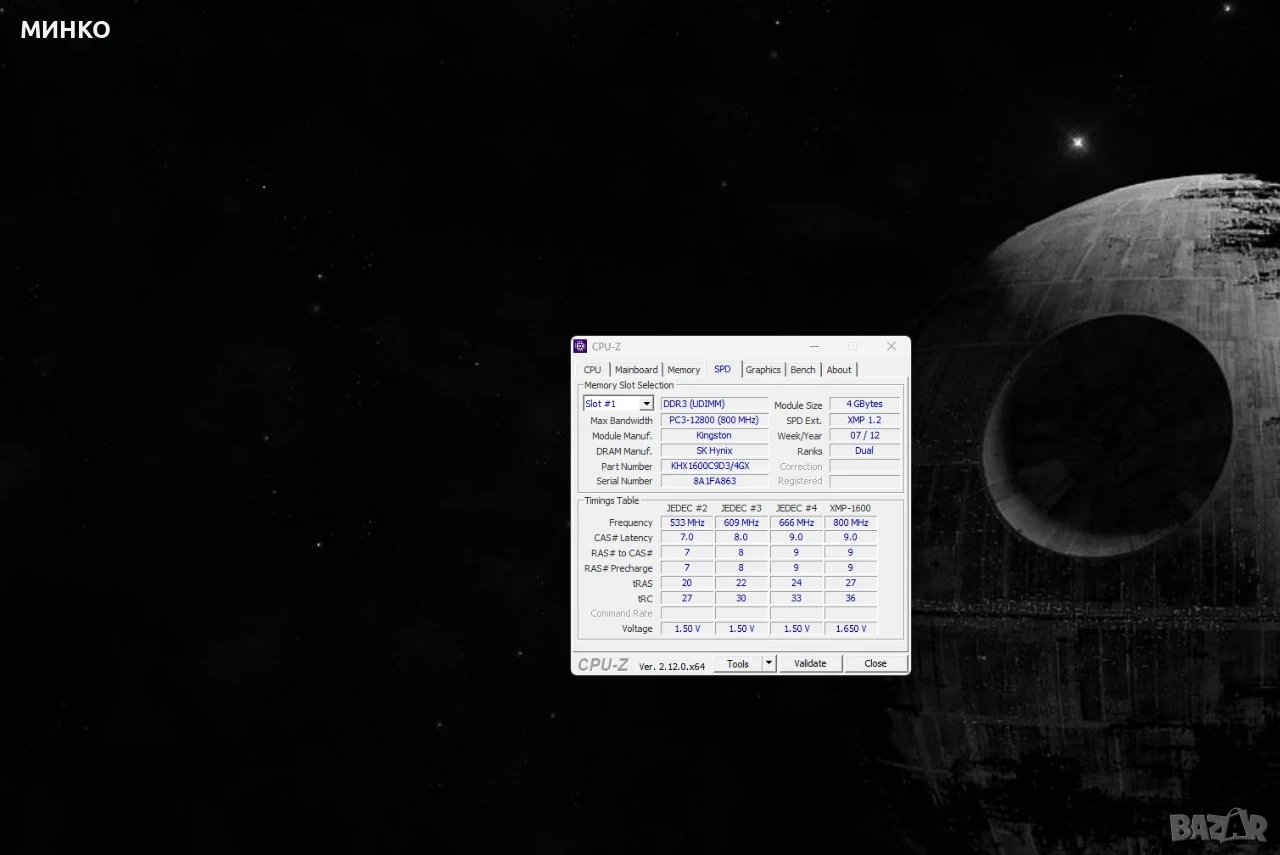The width and height of the screenshot is (1280, 855).
Task: Select the XMP-1600 CAS# Latency 9.0 cell
Action: tap(850, 538)
